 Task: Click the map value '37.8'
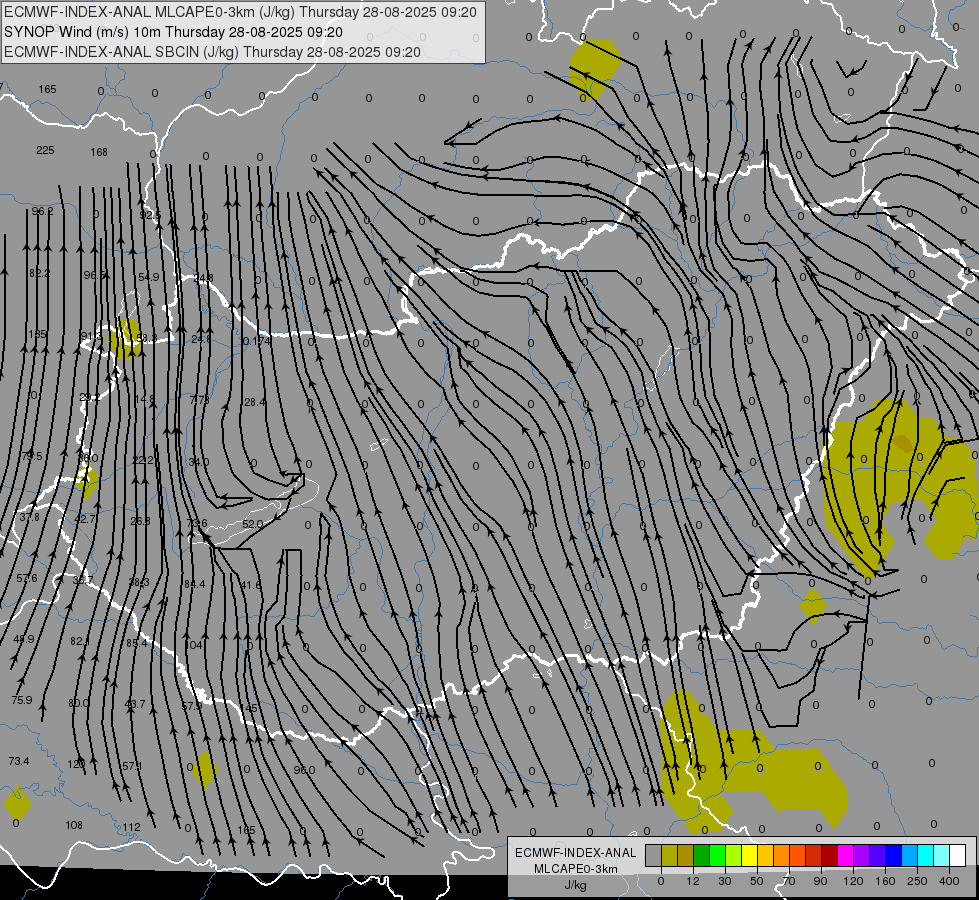pyautogui.click(x=29, y=517)
